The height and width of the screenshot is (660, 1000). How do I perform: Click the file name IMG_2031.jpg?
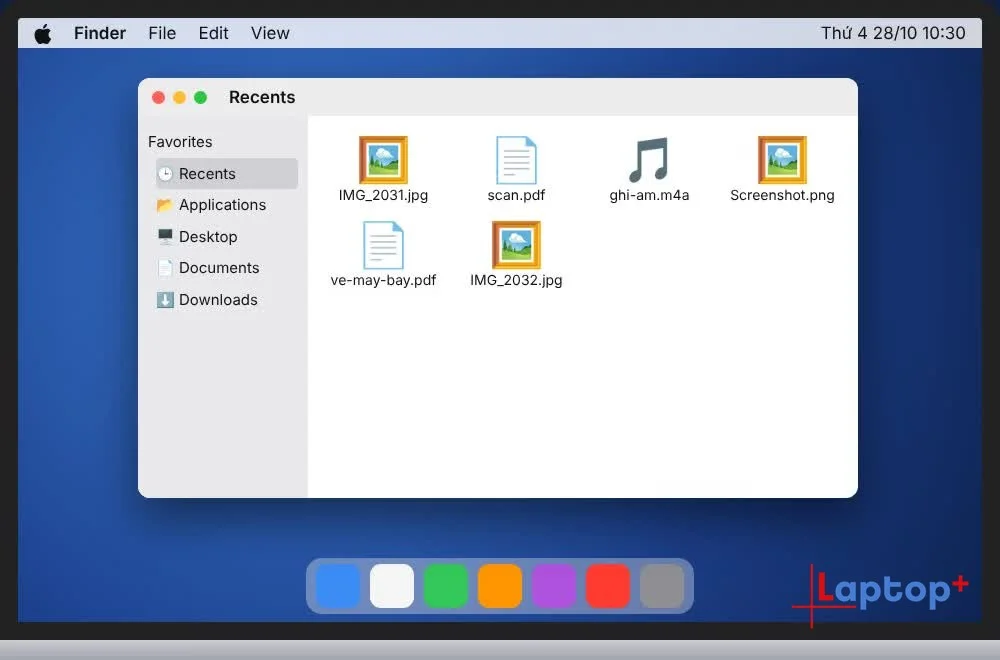coord(383,195)
